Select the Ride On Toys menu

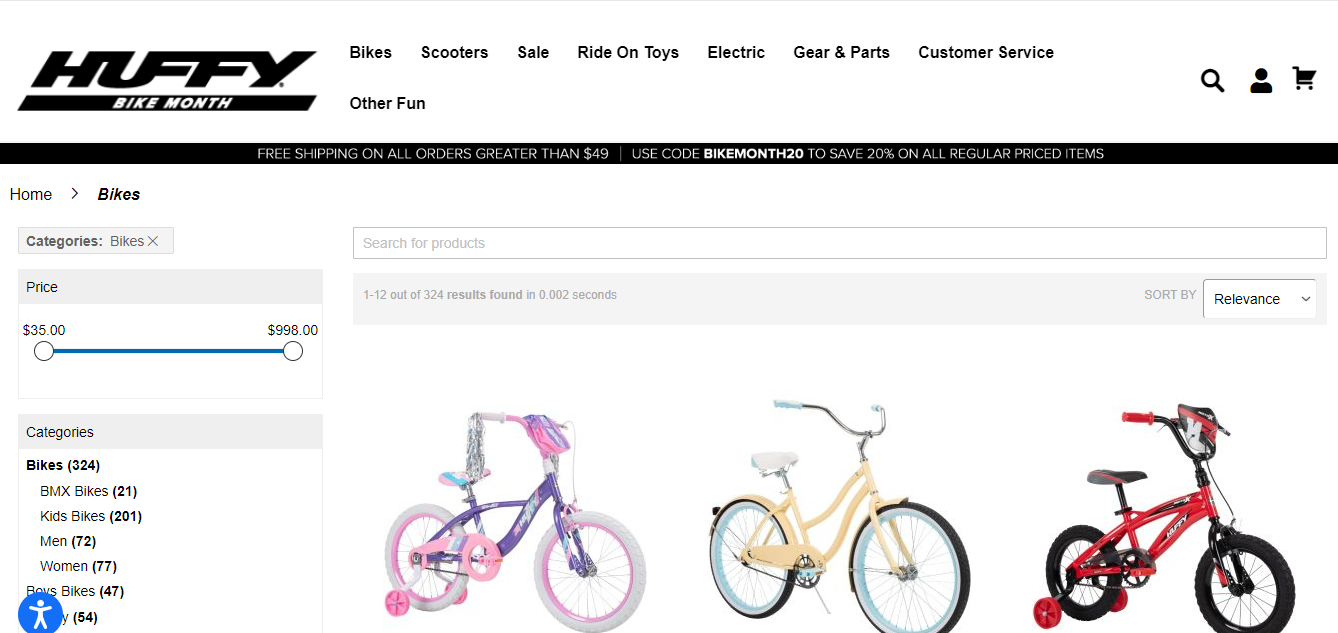click(627, 52)
